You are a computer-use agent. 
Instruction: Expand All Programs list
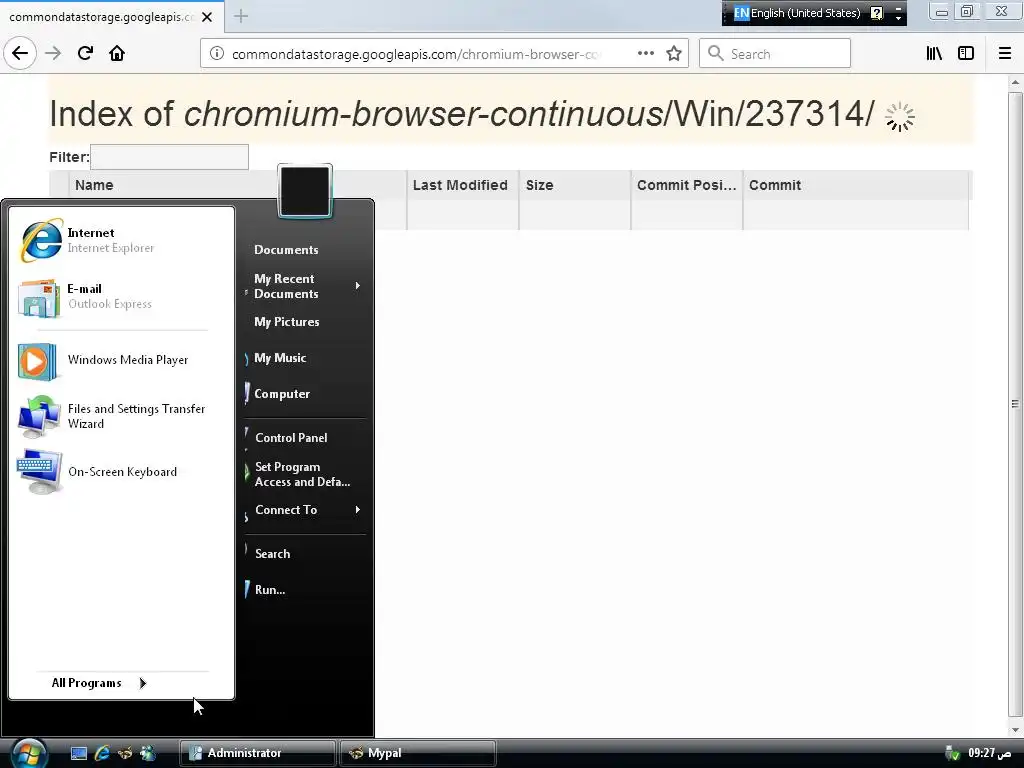pos(98,683)
